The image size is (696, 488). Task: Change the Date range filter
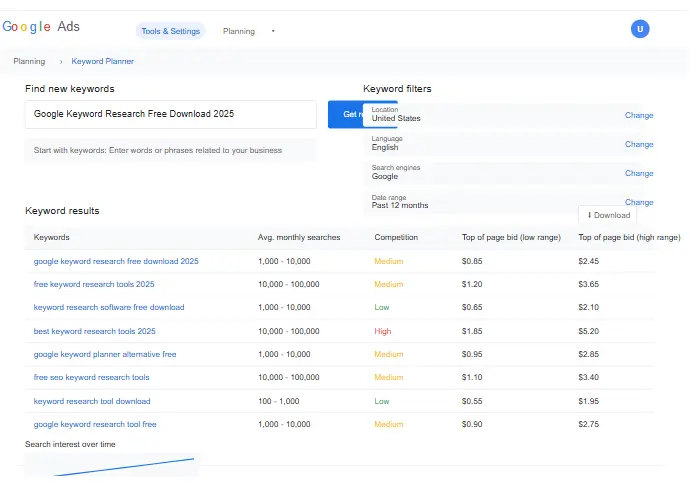[639, 202]
